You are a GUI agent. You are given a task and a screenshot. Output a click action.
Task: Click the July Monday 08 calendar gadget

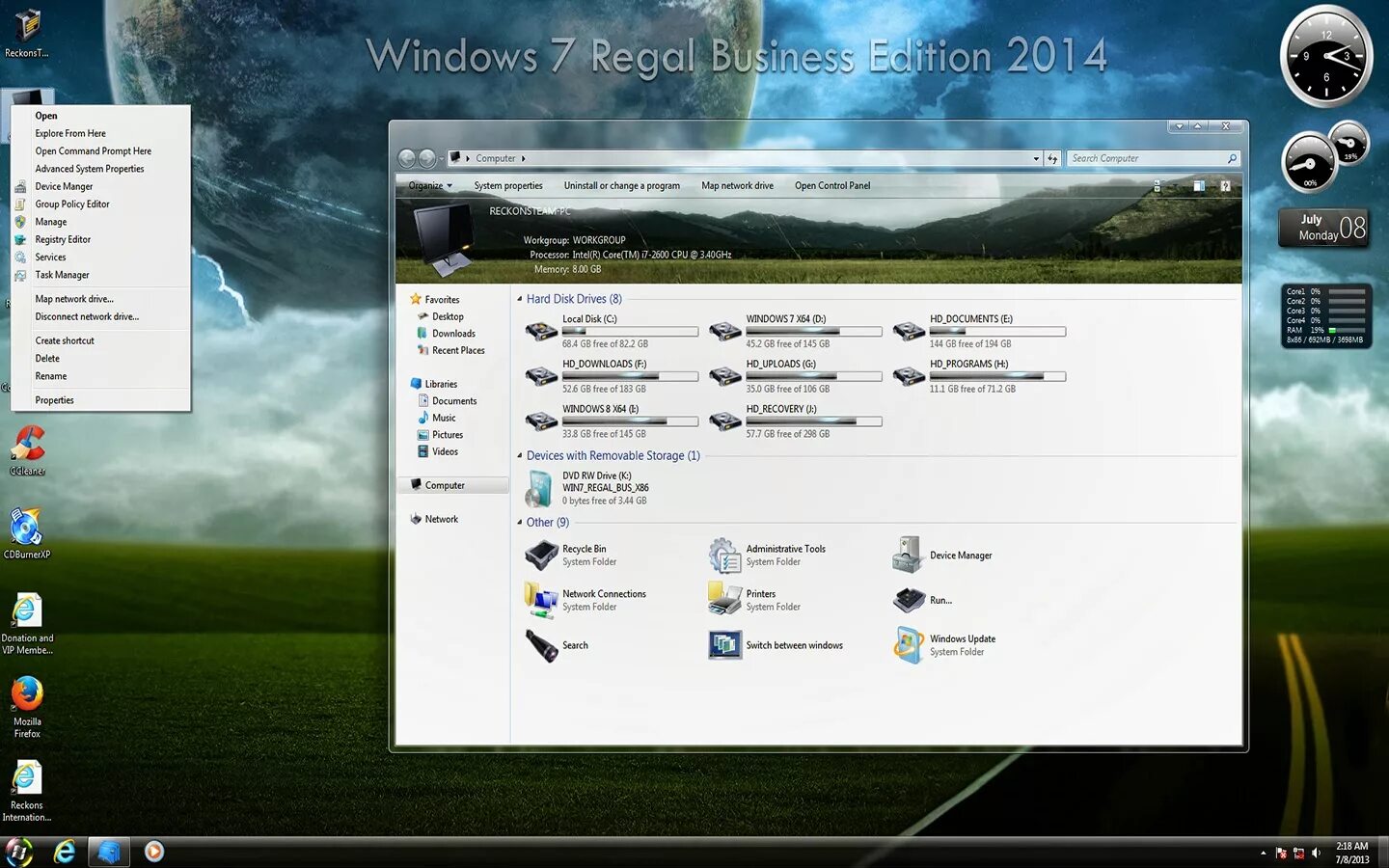[x=1325, y=228]
